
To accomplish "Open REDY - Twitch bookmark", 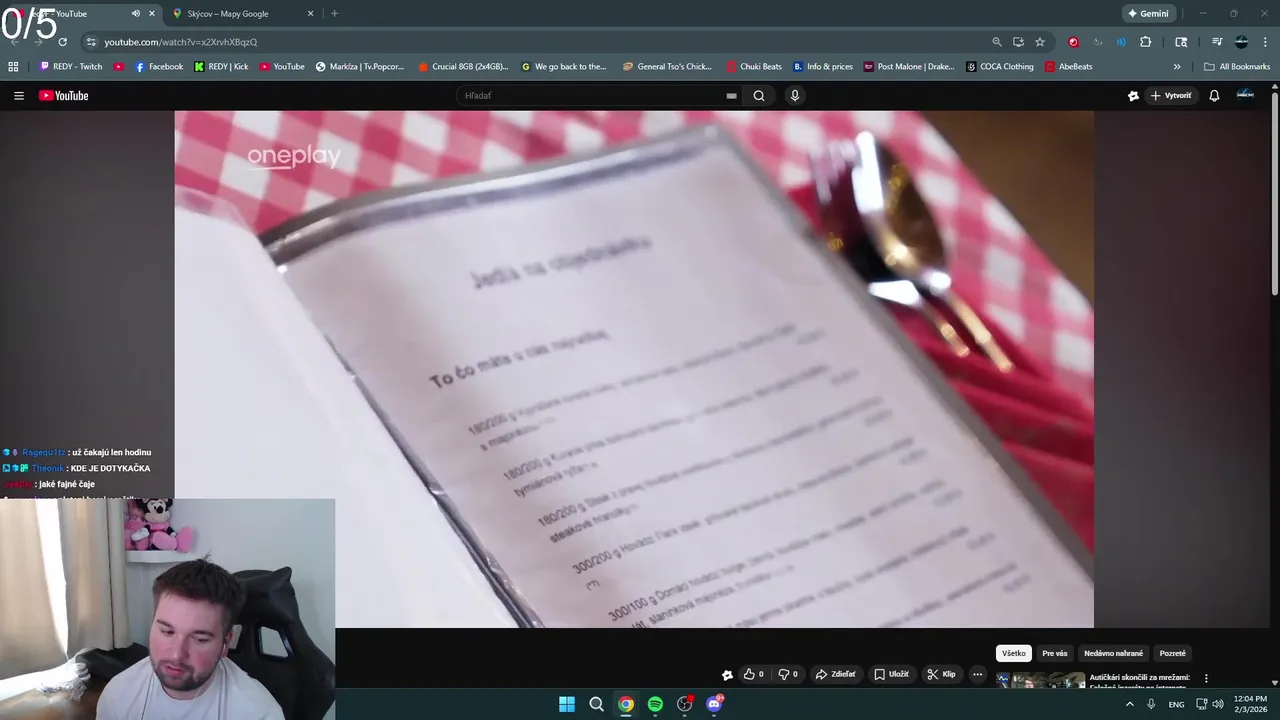I will 71,67.
